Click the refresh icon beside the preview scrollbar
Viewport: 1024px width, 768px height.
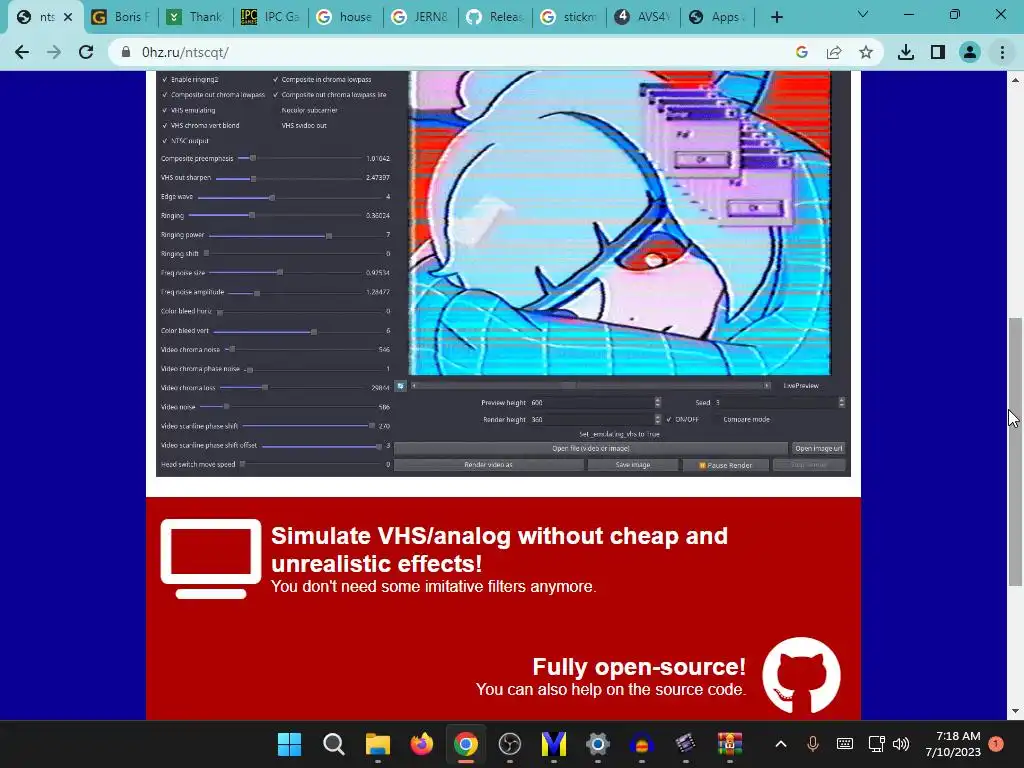point(400,386)
